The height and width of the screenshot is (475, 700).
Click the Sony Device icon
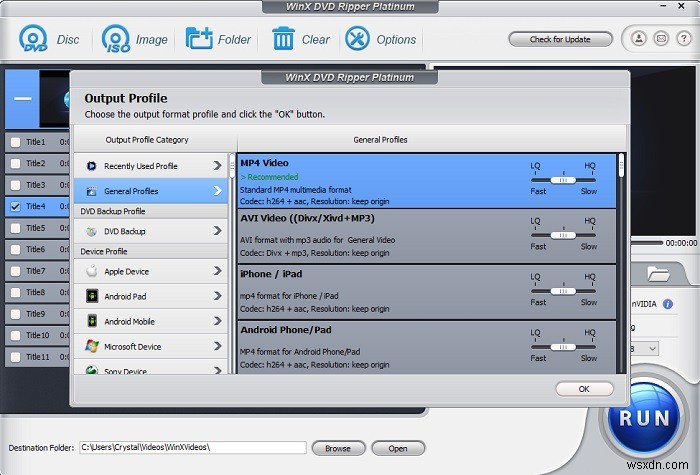(92, 370)
